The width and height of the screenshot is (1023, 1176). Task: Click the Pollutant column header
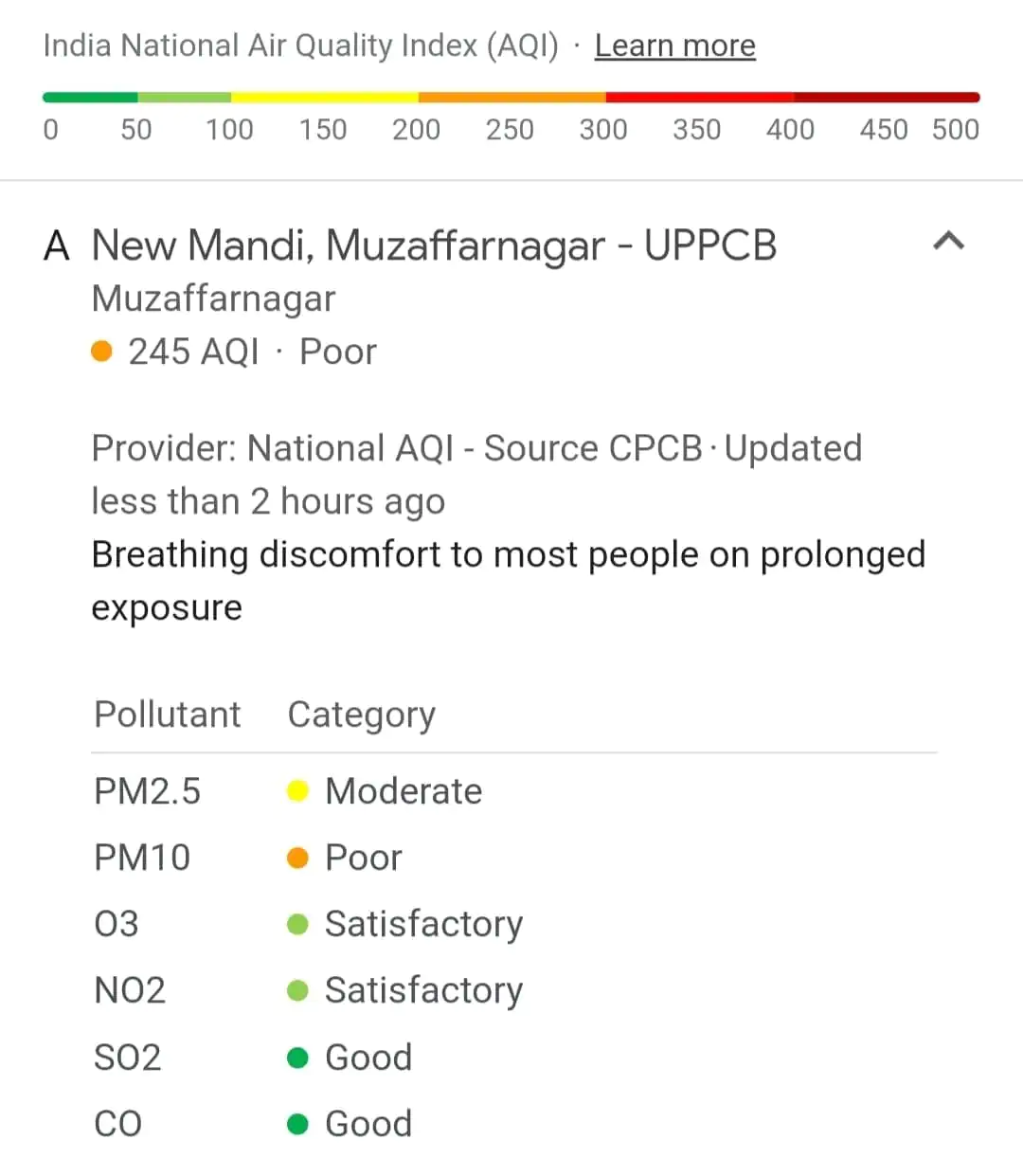[168, 715]
